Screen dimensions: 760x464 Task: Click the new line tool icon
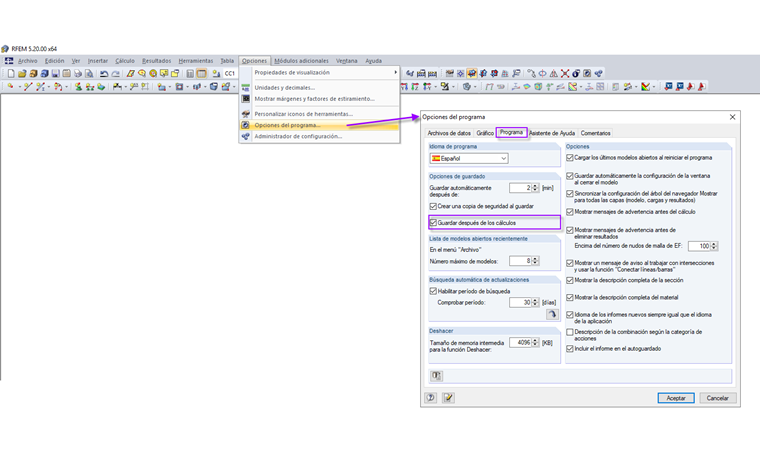tap(28, 87)
